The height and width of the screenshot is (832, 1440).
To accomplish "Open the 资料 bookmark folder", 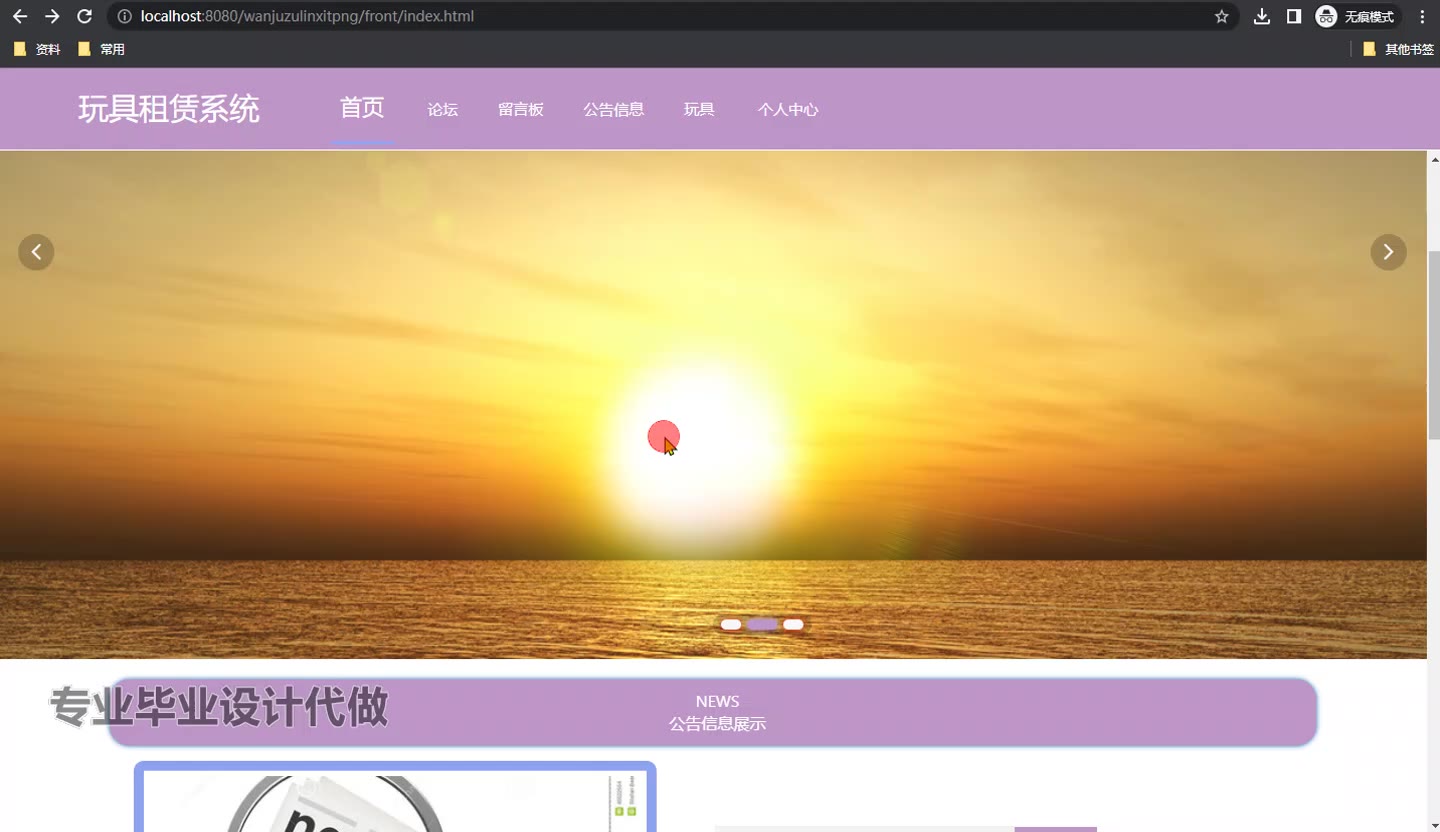I will 37,49.
